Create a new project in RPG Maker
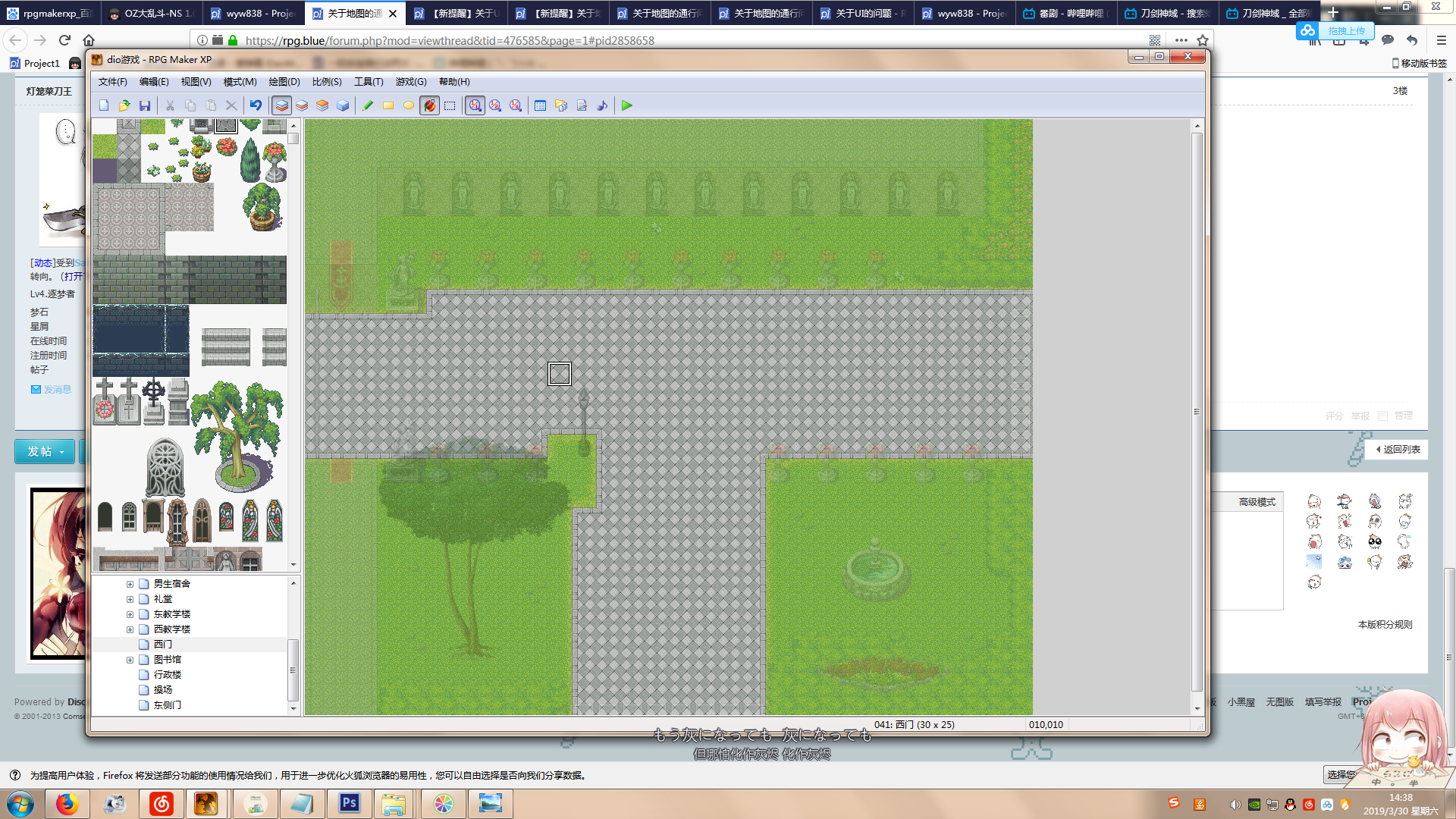 104,105
